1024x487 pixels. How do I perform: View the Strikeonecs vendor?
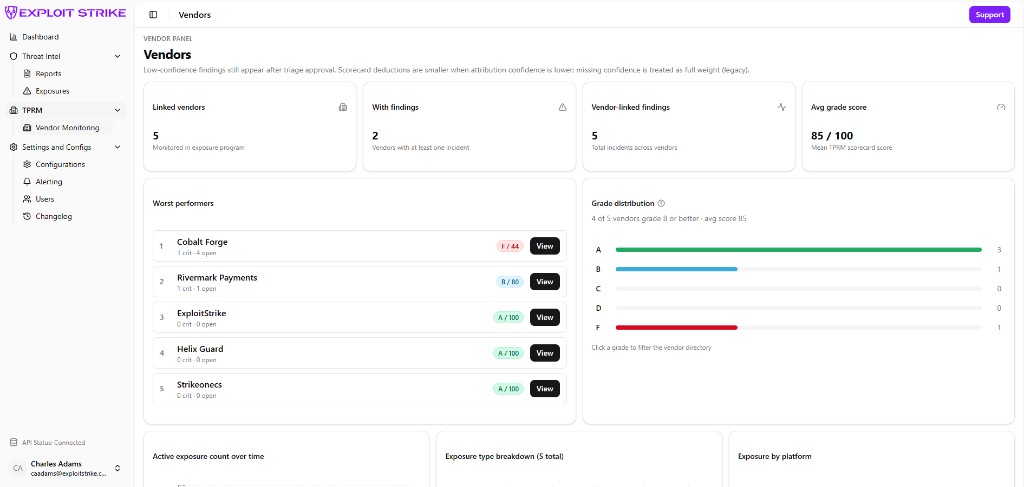click(545, 388)
